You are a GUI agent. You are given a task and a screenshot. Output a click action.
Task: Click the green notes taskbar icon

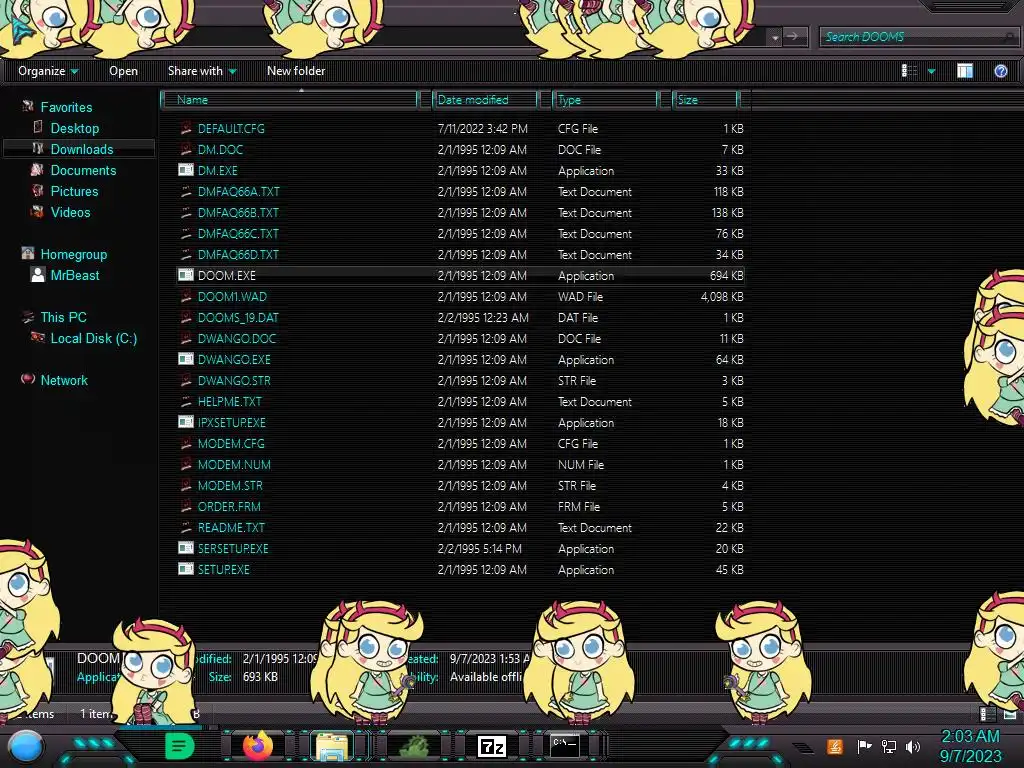coord(179,746)
